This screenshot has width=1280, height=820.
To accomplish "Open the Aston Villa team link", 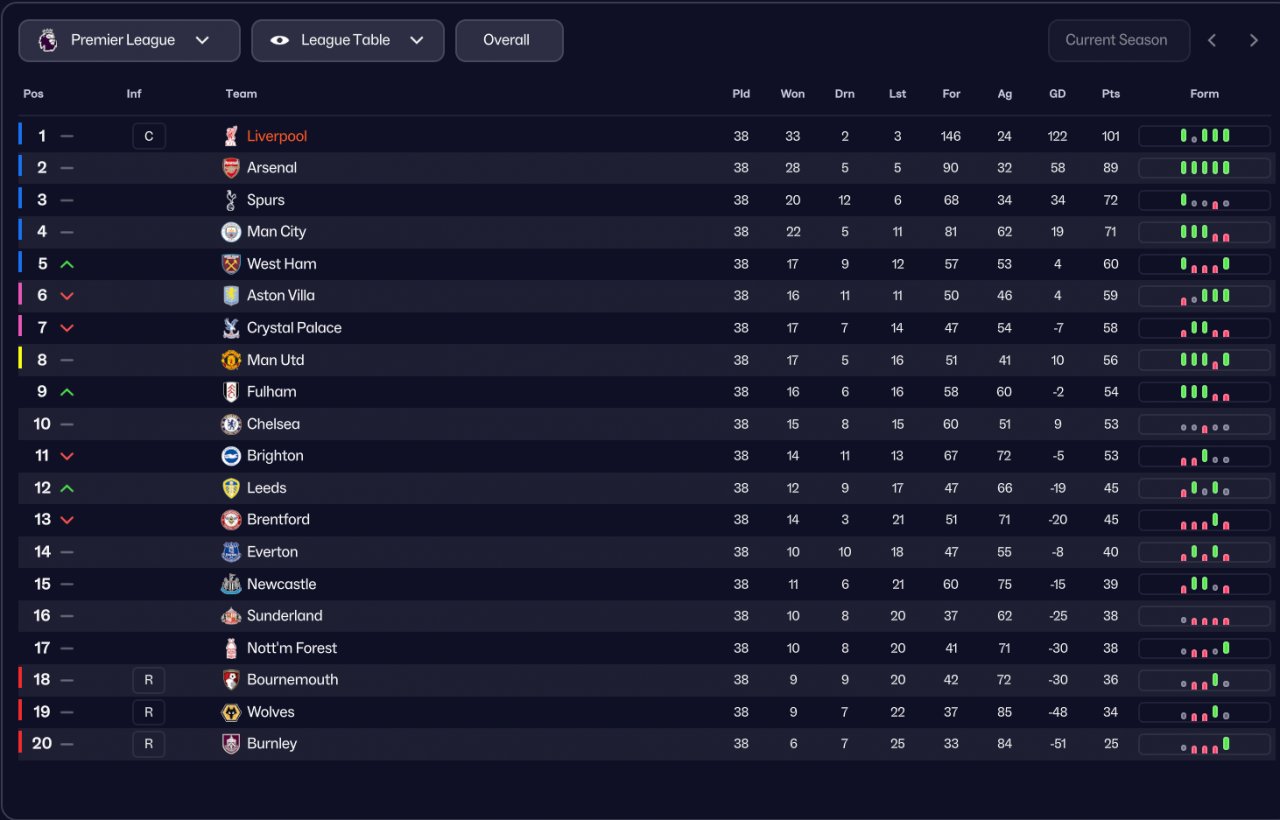I will point(280,296).
